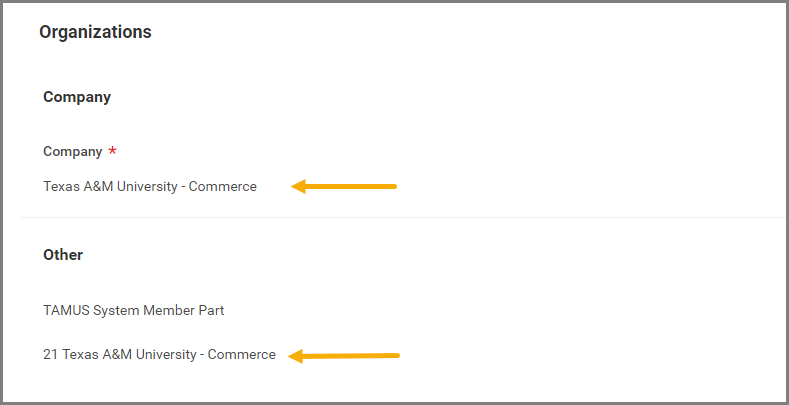Click the arrowhead of the lower orange arrow
789x405 pixels.
tap(297, 355)
